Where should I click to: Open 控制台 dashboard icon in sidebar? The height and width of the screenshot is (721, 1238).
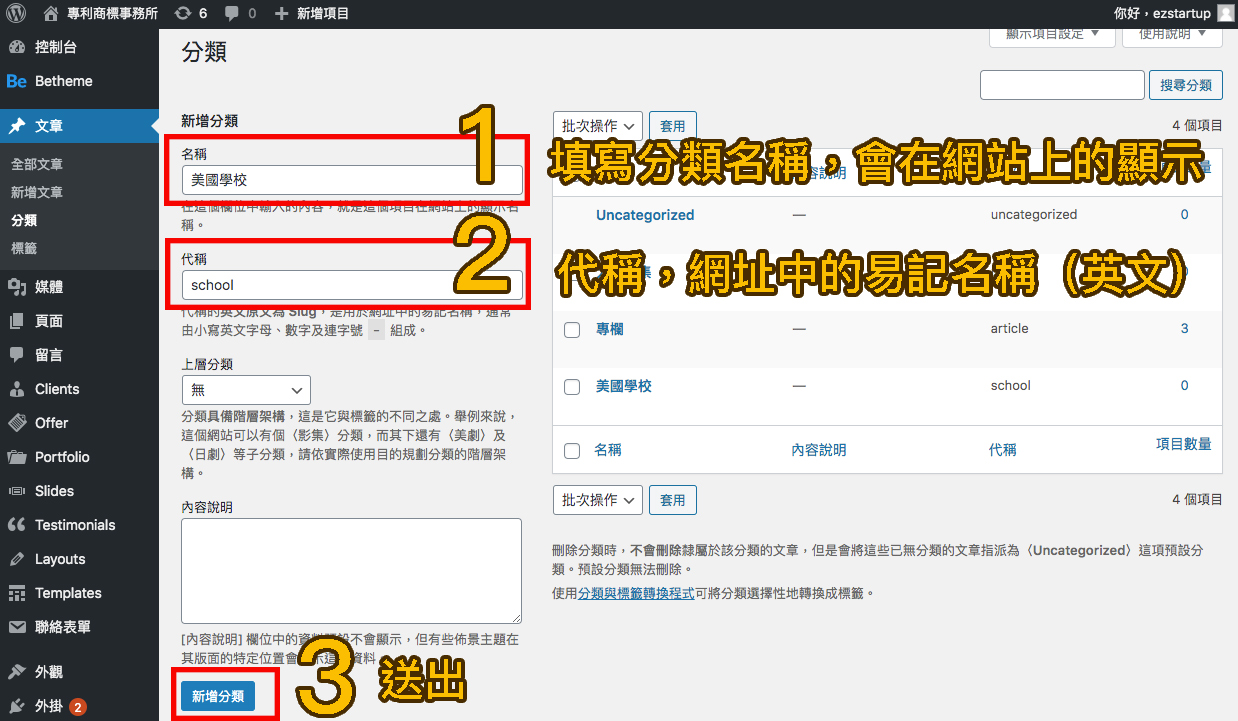point(17,47)
